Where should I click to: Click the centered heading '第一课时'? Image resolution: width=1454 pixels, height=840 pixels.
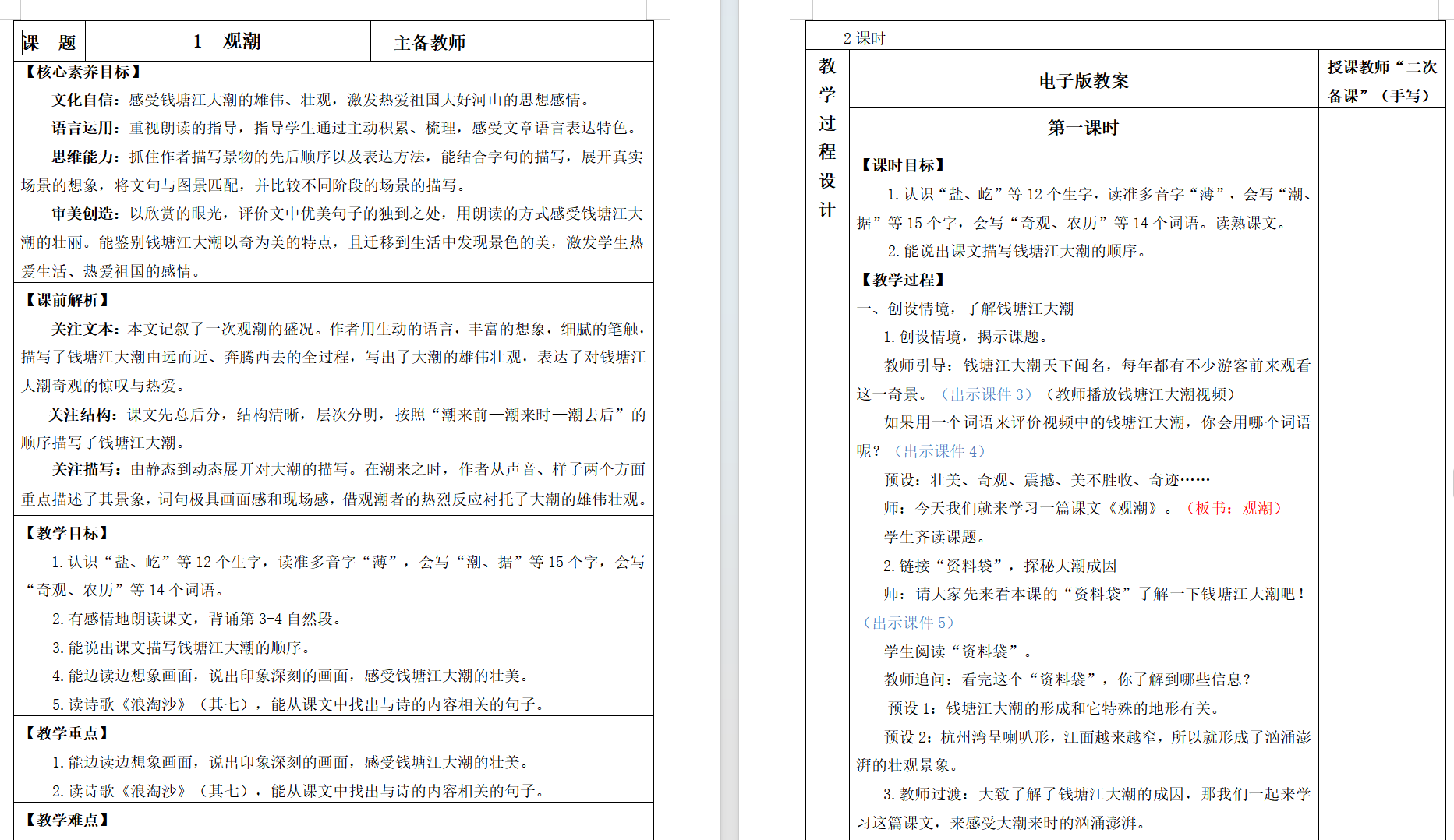[x=1084, y=128]
